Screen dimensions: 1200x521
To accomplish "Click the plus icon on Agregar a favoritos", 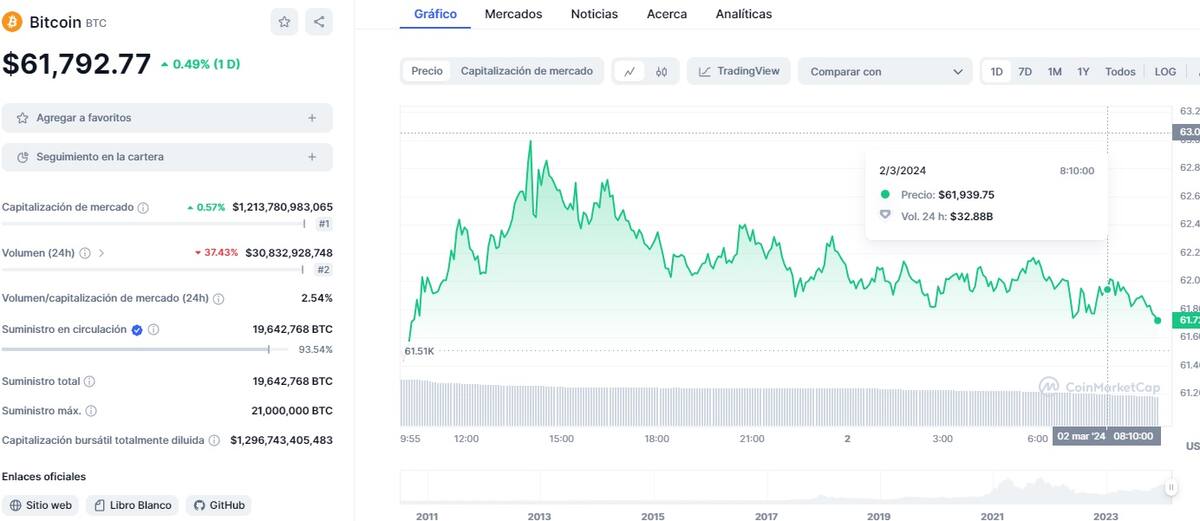I will pos(312,118).
